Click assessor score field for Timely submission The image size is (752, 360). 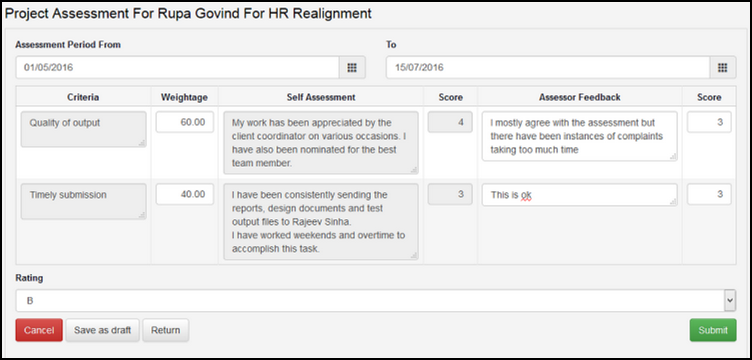pos(709,195)
